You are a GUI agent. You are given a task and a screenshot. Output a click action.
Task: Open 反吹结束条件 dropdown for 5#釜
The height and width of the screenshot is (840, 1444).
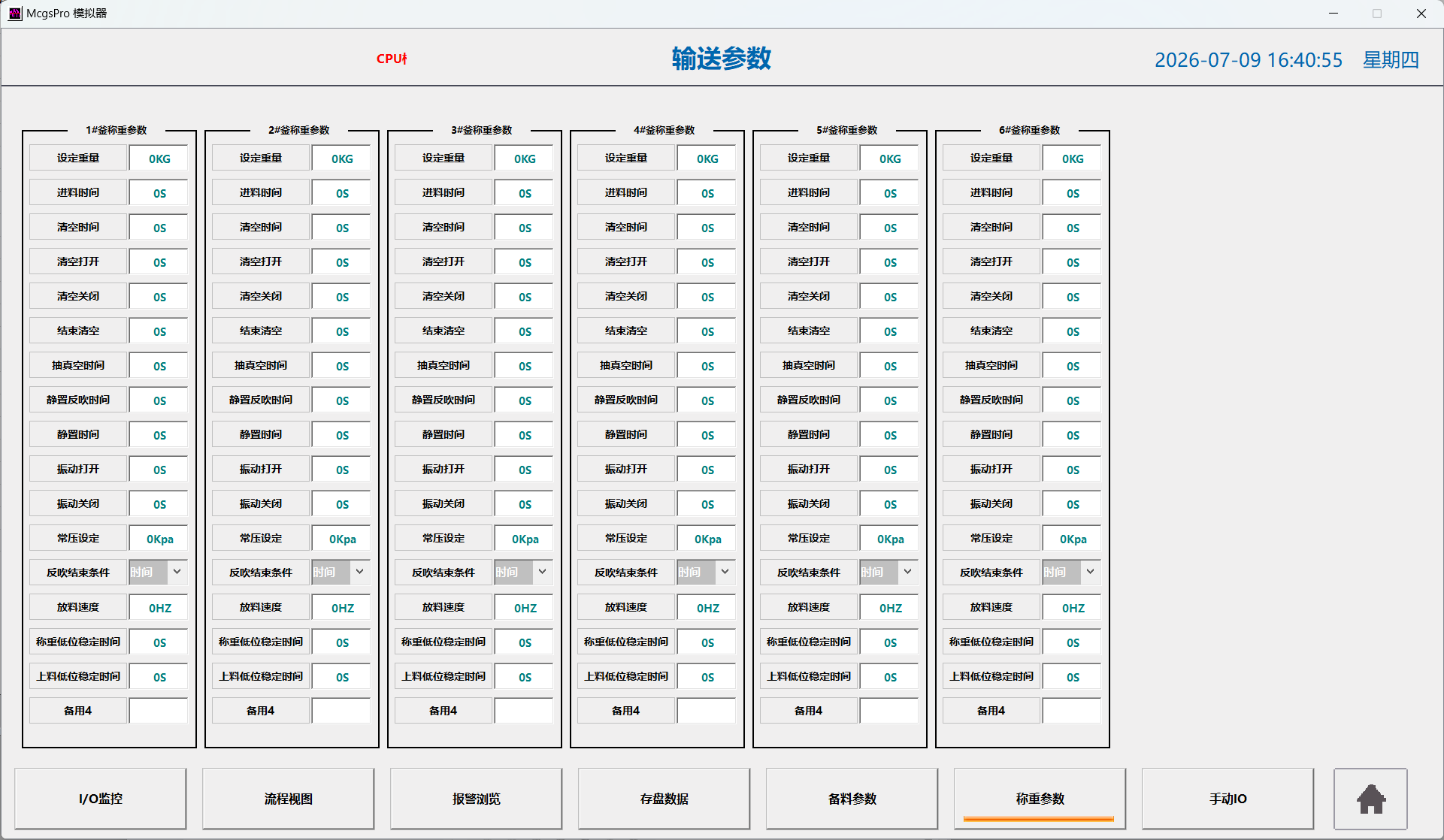(x=907, y=572)
